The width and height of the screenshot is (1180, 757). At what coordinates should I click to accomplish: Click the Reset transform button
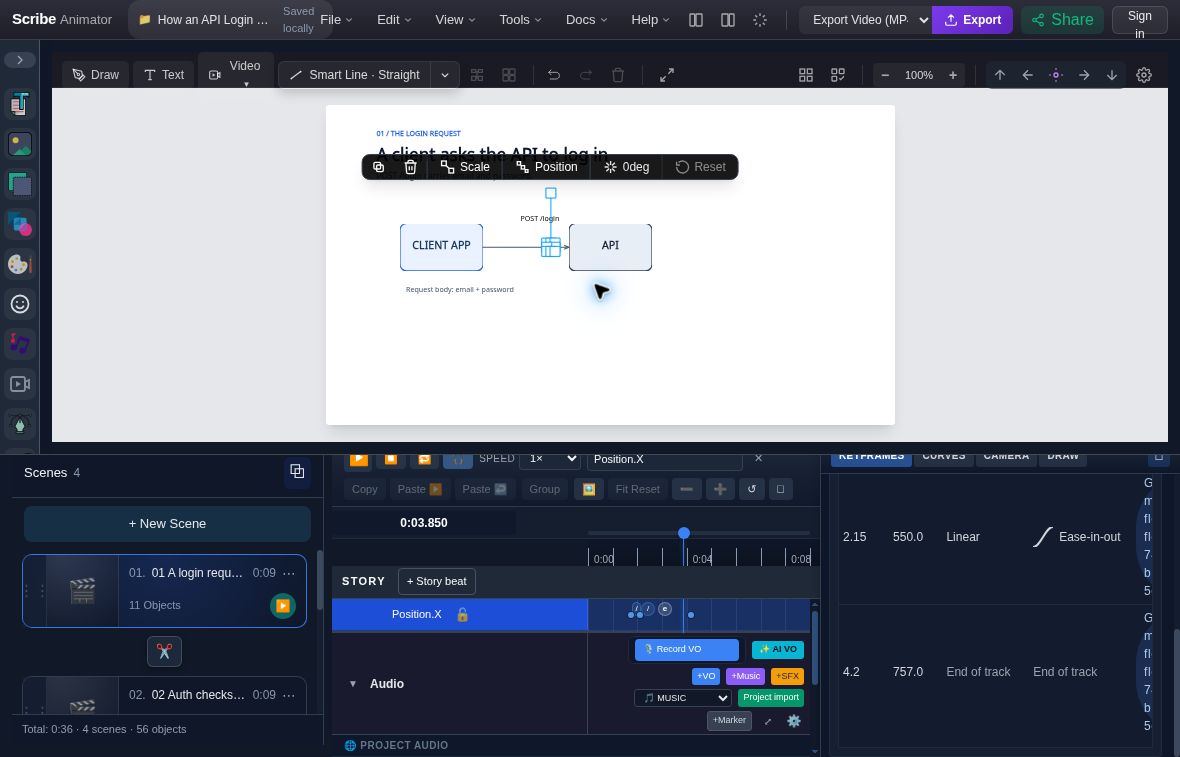[x=701, y=167]
